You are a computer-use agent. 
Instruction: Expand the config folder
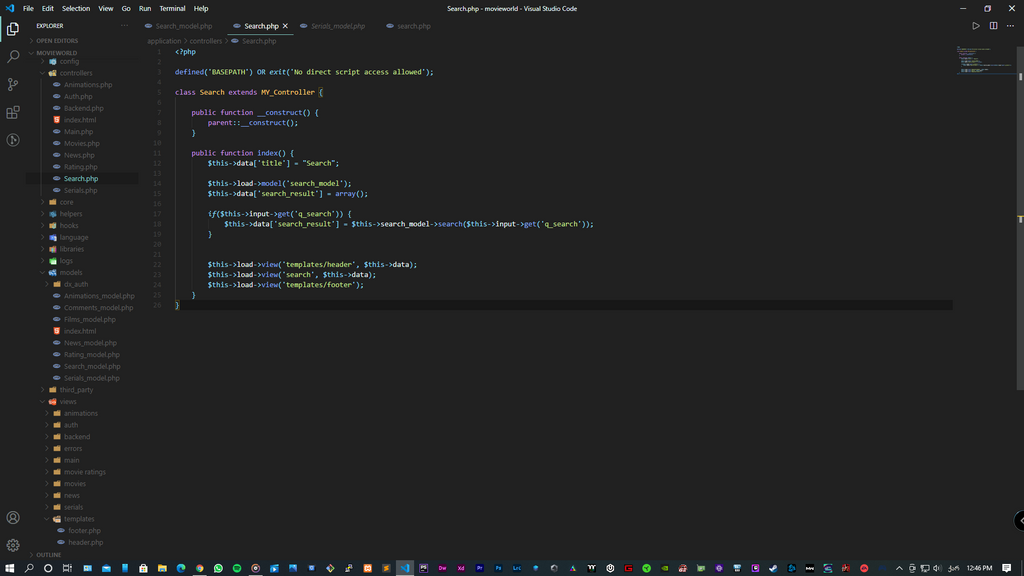click(x=69, y=61)
